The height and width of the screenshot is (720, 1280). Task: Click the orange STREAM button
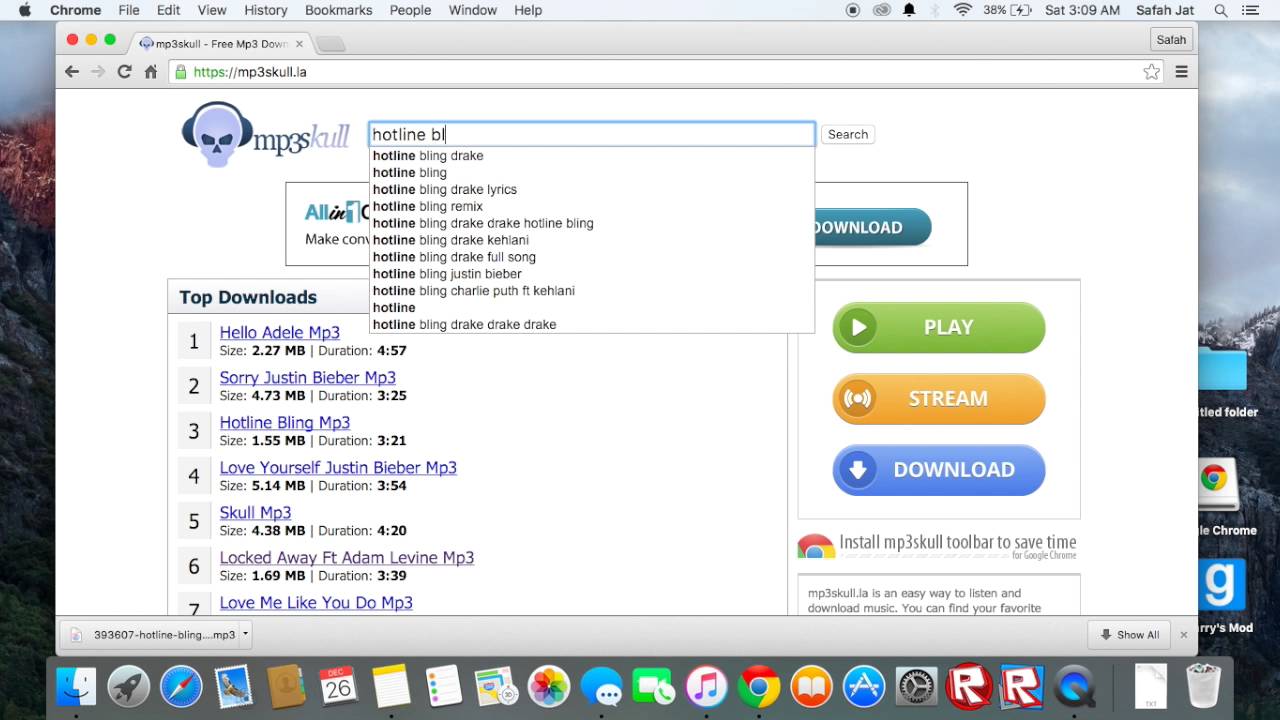pyautogui.click(x=939, y=398)
